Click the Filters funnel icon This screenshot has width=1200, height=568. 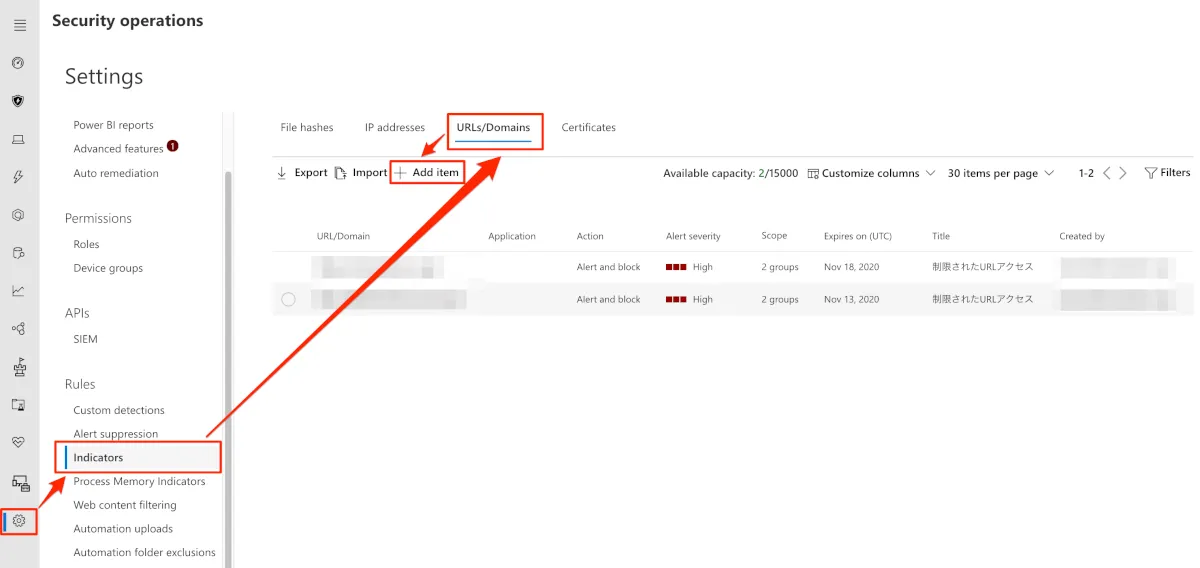click(1150, 173)
